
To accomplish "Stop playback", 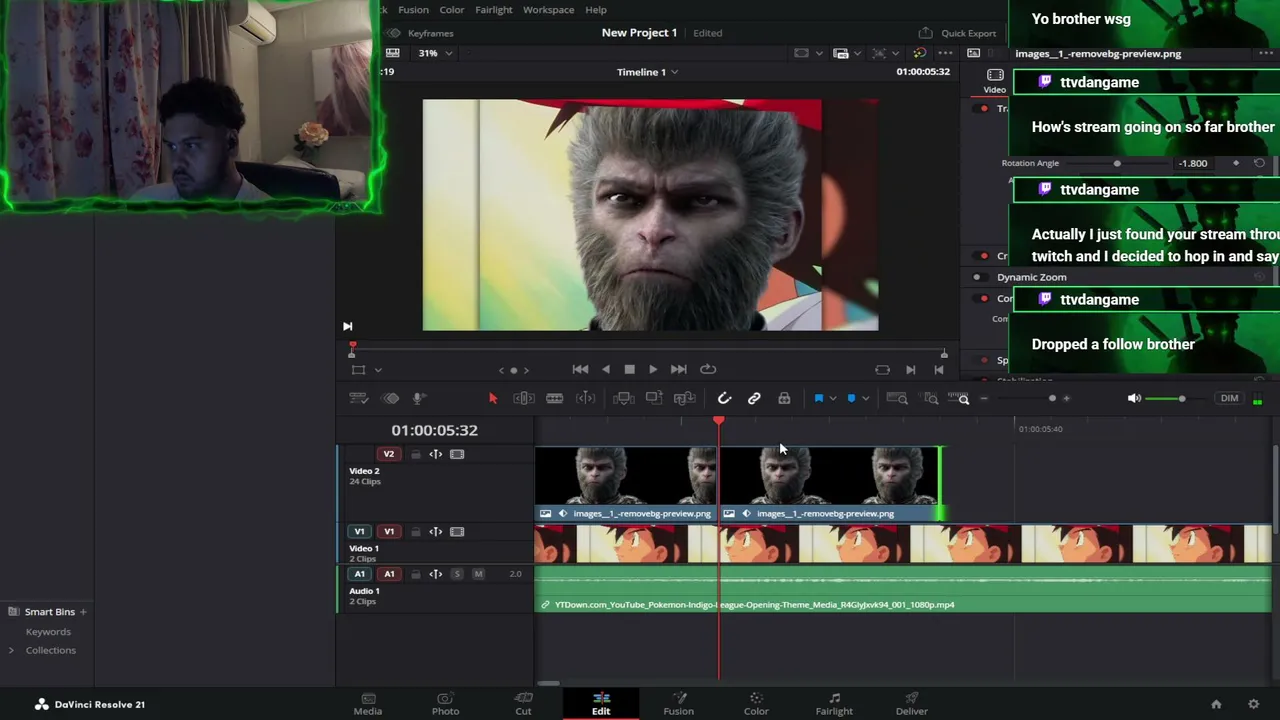I will pos(629,369).
